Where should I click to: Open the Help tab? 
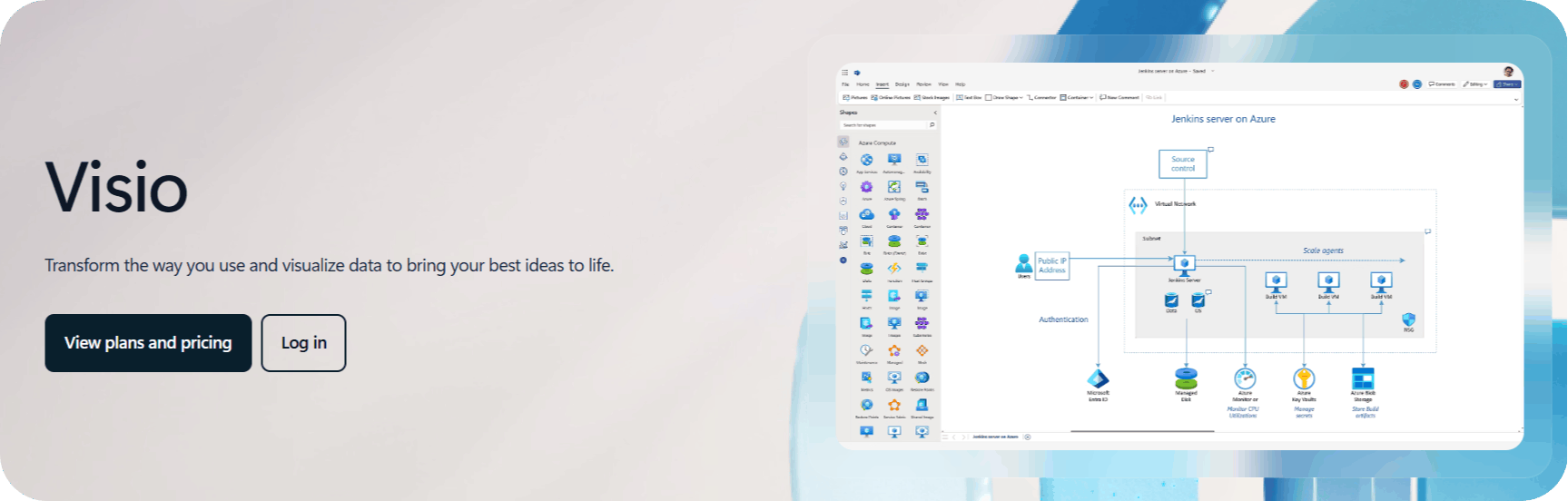click(x=960, y=84)
